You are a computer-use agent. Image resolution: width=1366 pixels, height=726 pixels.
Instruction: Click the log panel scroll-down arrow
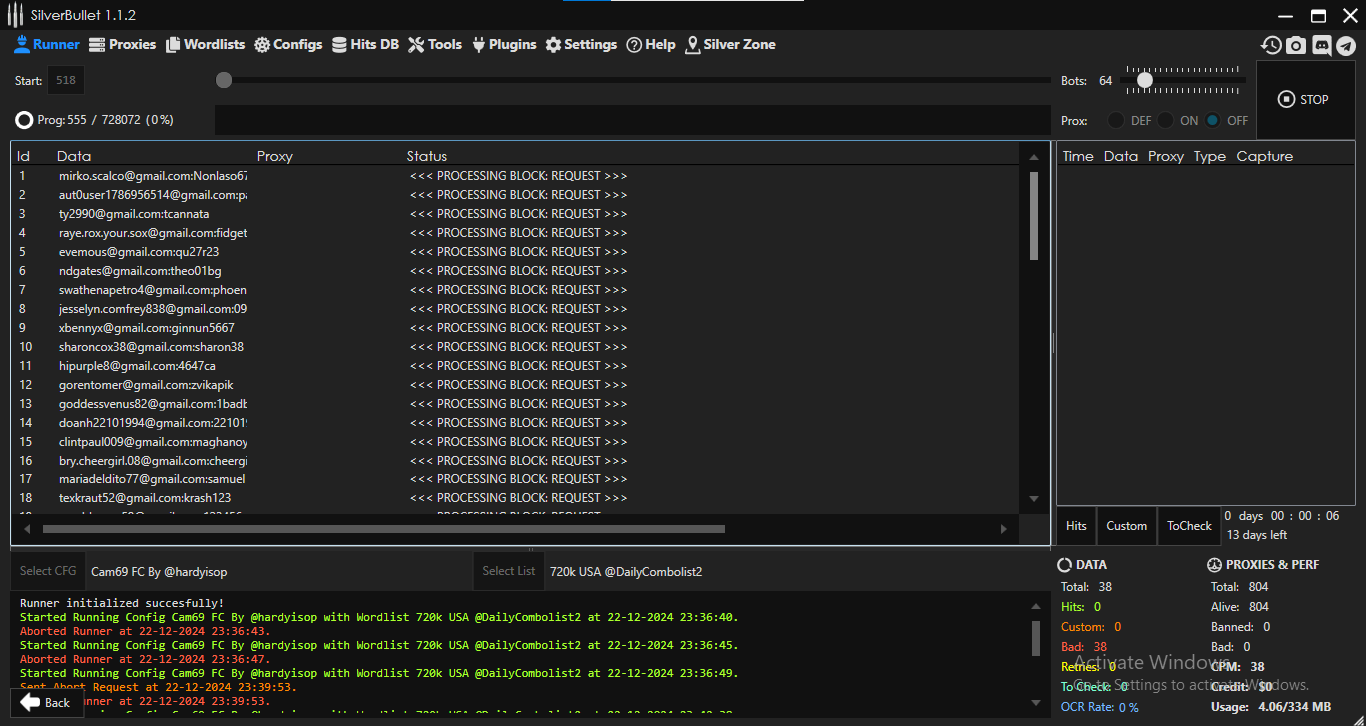click(1035, 703)
